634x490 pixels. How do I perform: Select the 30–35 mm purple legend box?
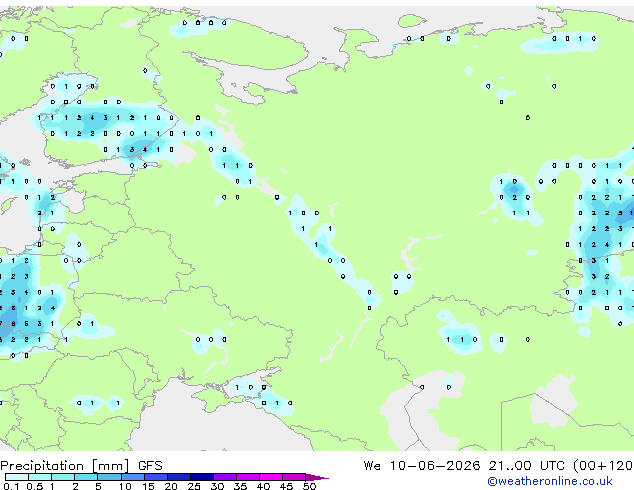(x=225, y=477)
